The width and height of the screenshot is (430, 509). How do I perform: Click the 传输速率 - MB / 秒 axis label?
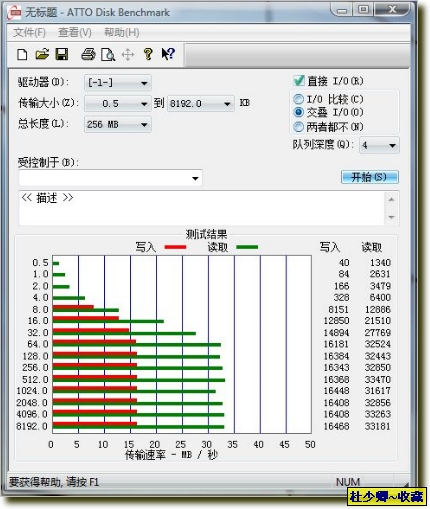171,455
